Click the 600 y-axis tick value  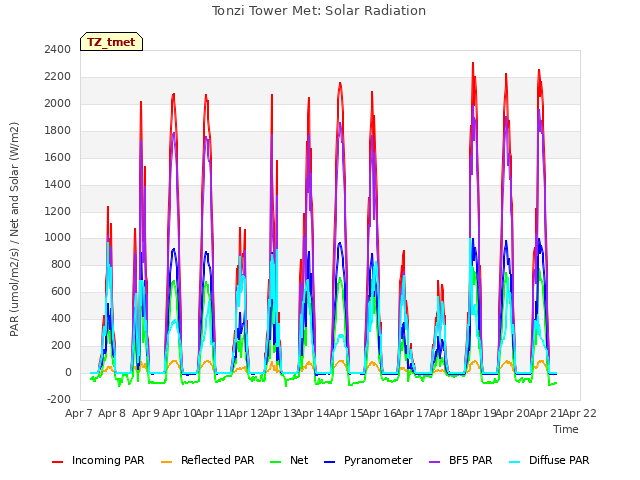(61, 291)
